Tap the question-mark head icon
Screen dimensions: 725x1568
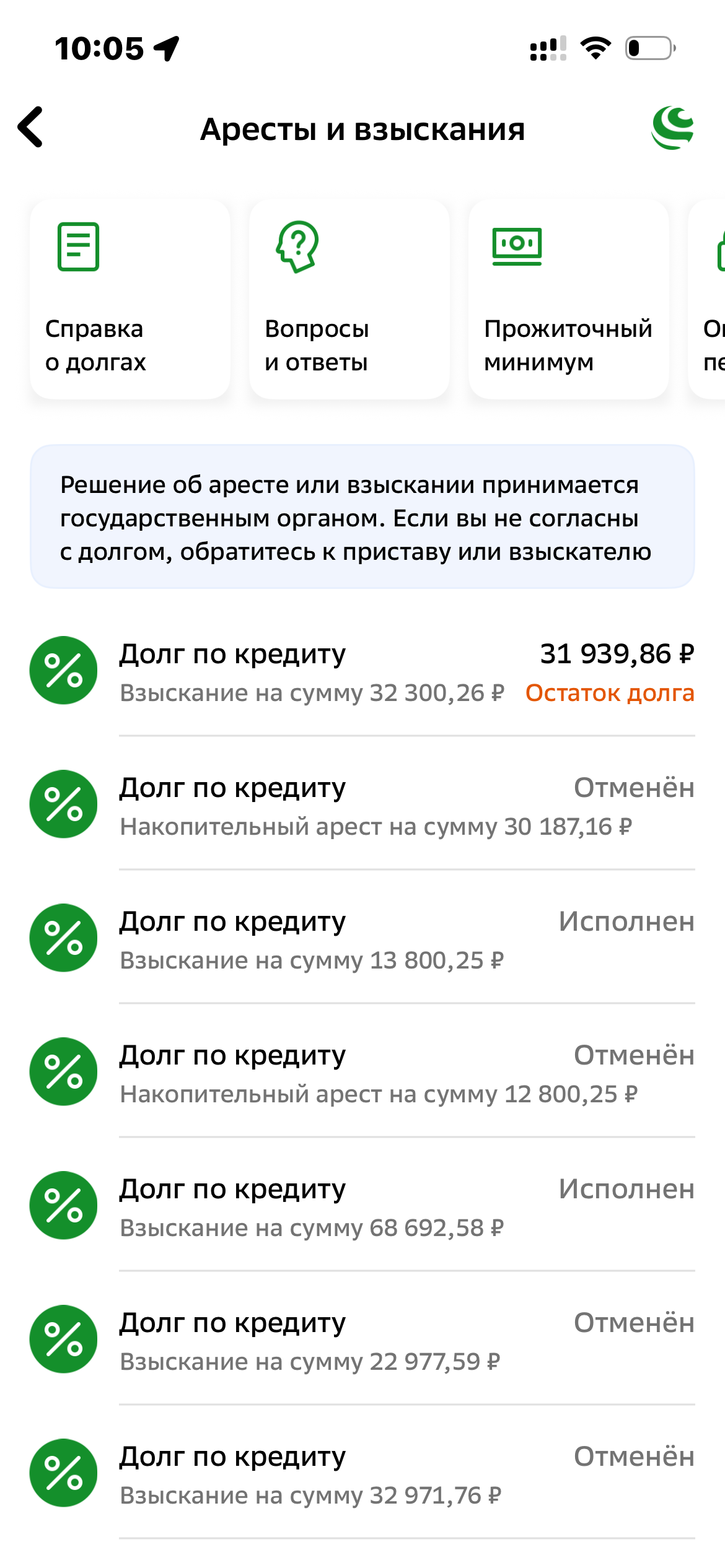point(298,246)
